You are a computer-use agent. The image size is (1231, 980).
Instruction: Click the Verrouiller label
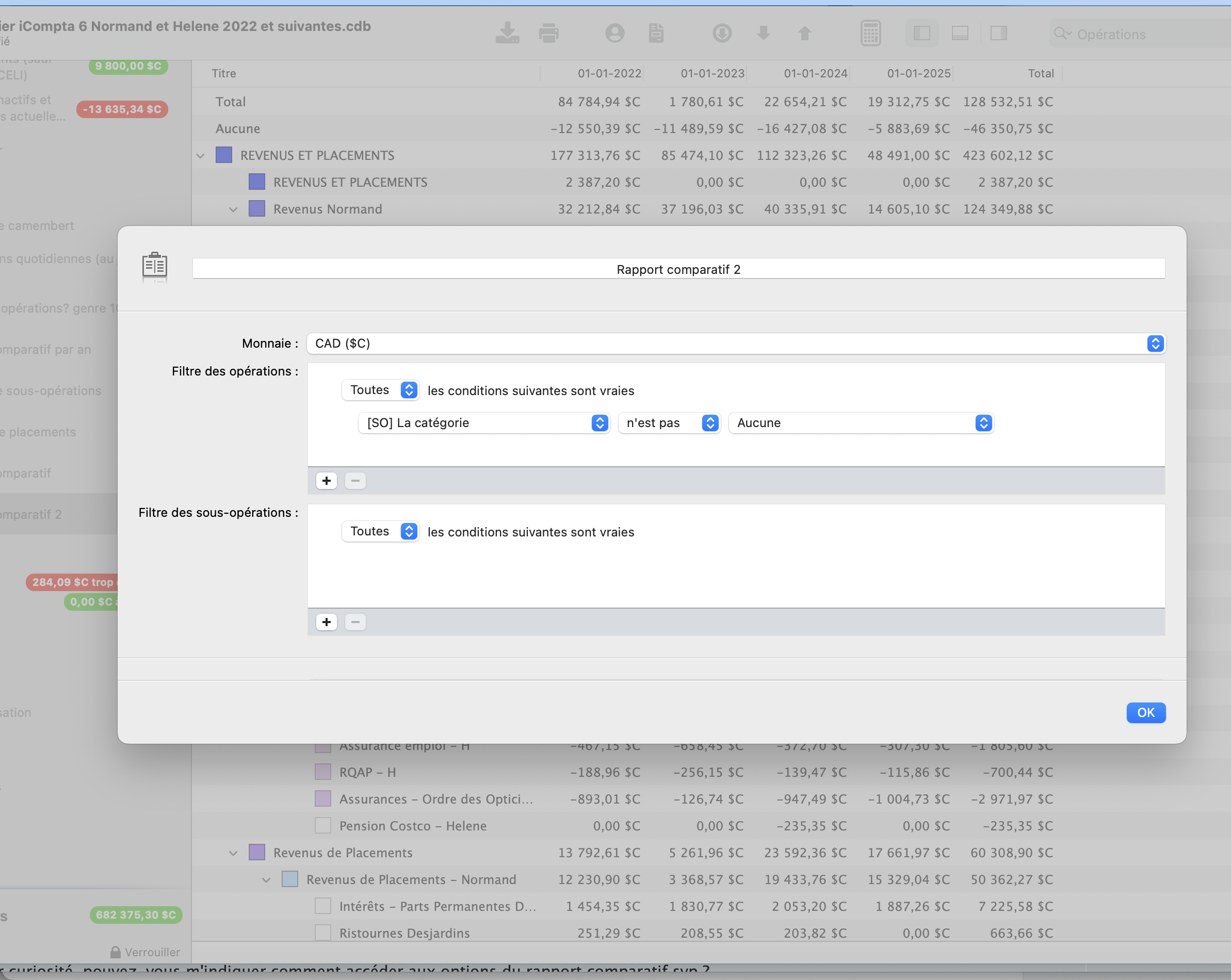point(152,952)
